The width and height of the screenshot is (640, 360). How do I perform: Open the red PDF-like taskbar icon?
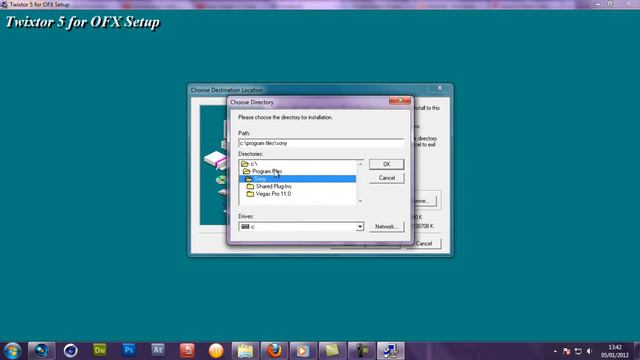(187, 351)
